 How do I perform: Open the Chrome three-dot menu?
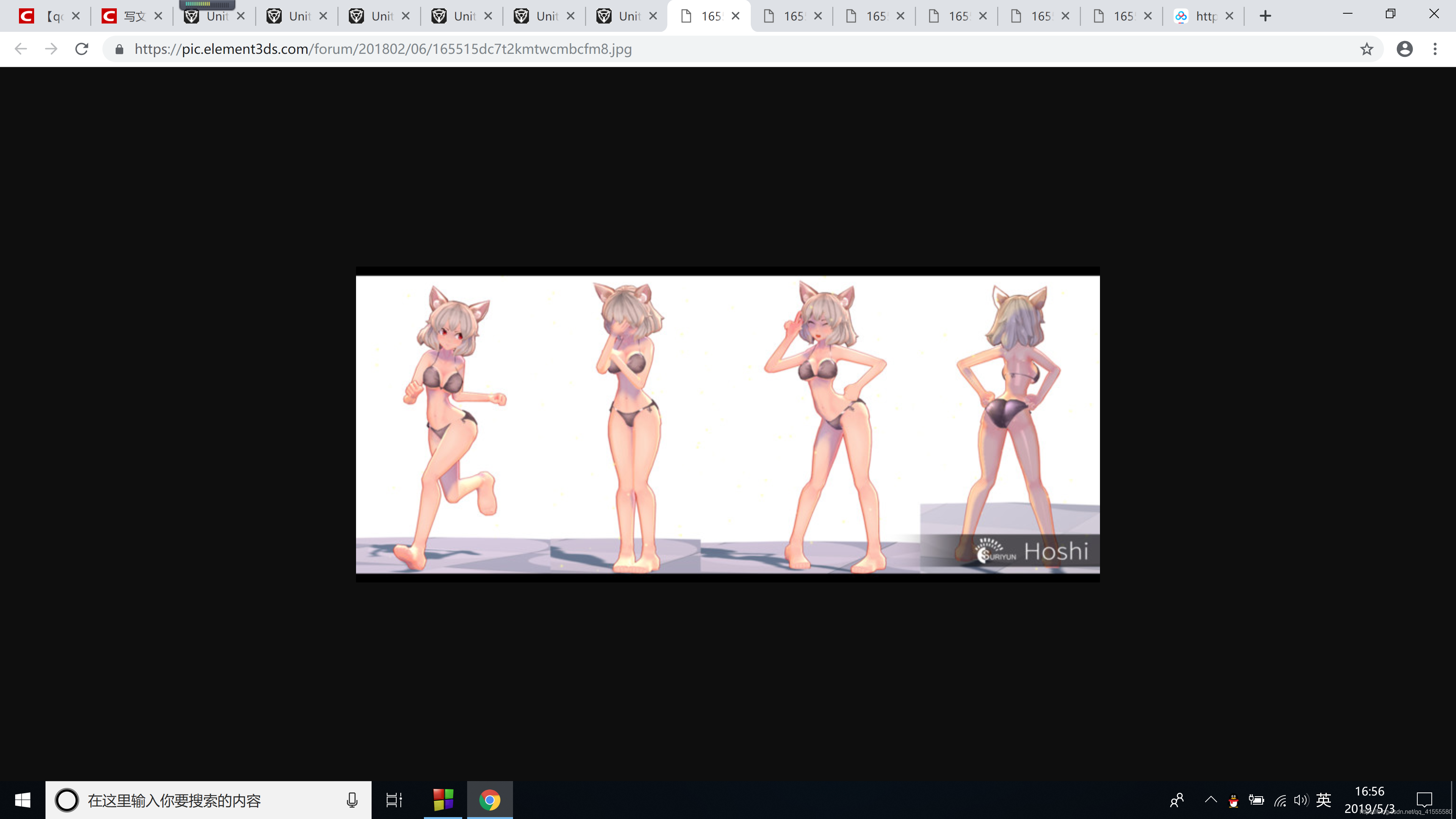pos(1434,49)
